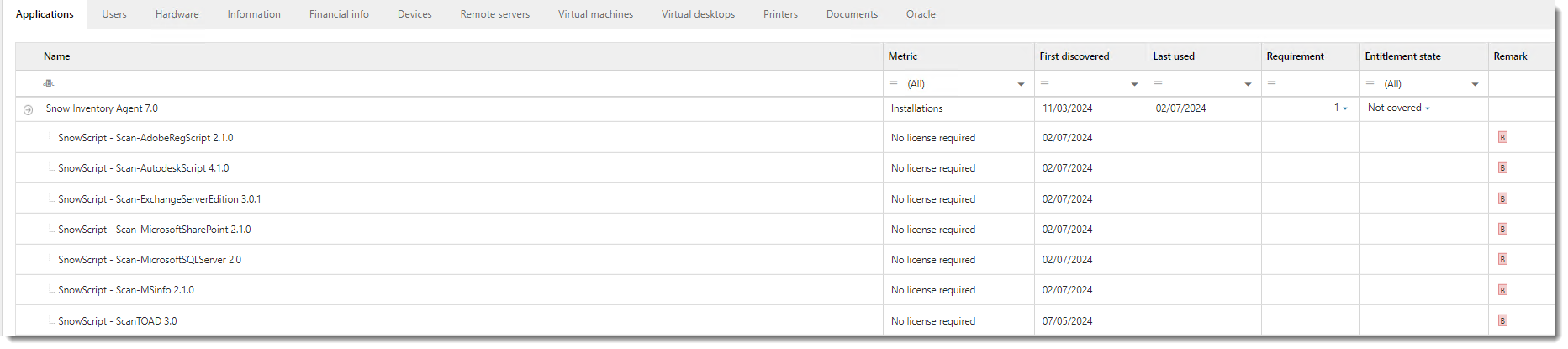Click the Installations metric cell
This screenshot has width=1568, height=349.
pyautogui.click(x=916, y=108)
